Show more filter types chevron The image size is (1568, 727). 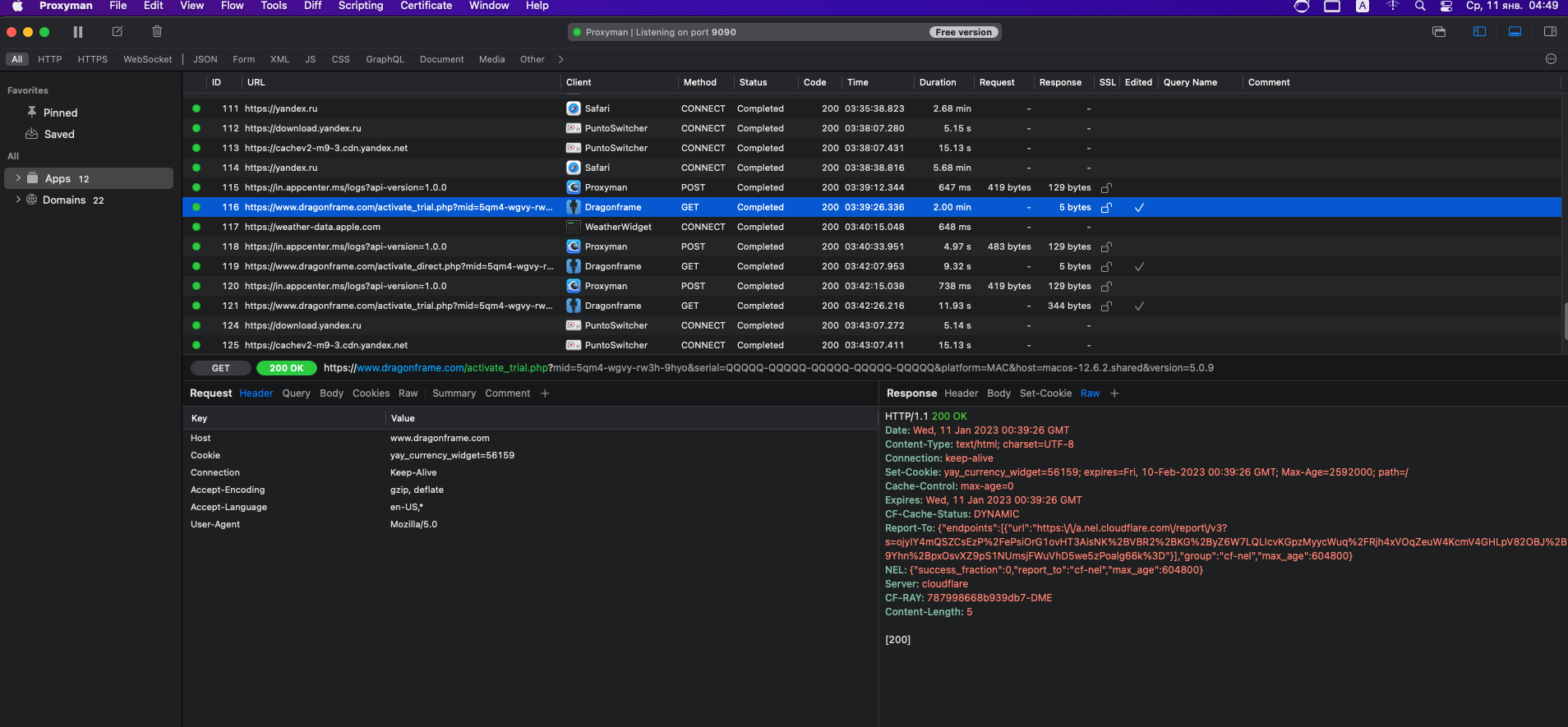coord(560,59)
